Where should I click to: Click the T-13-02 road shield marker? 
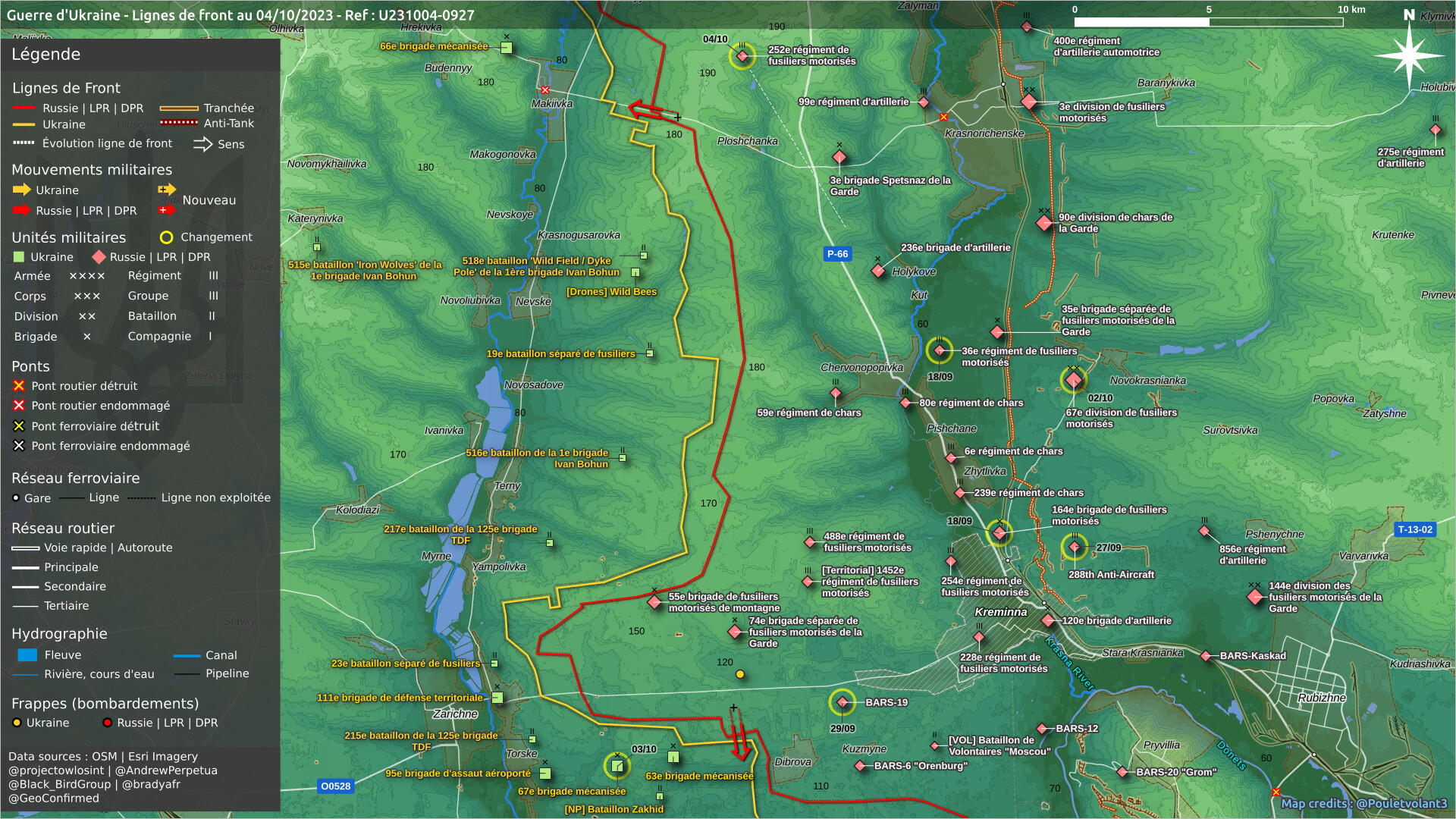pos(1414,529)
